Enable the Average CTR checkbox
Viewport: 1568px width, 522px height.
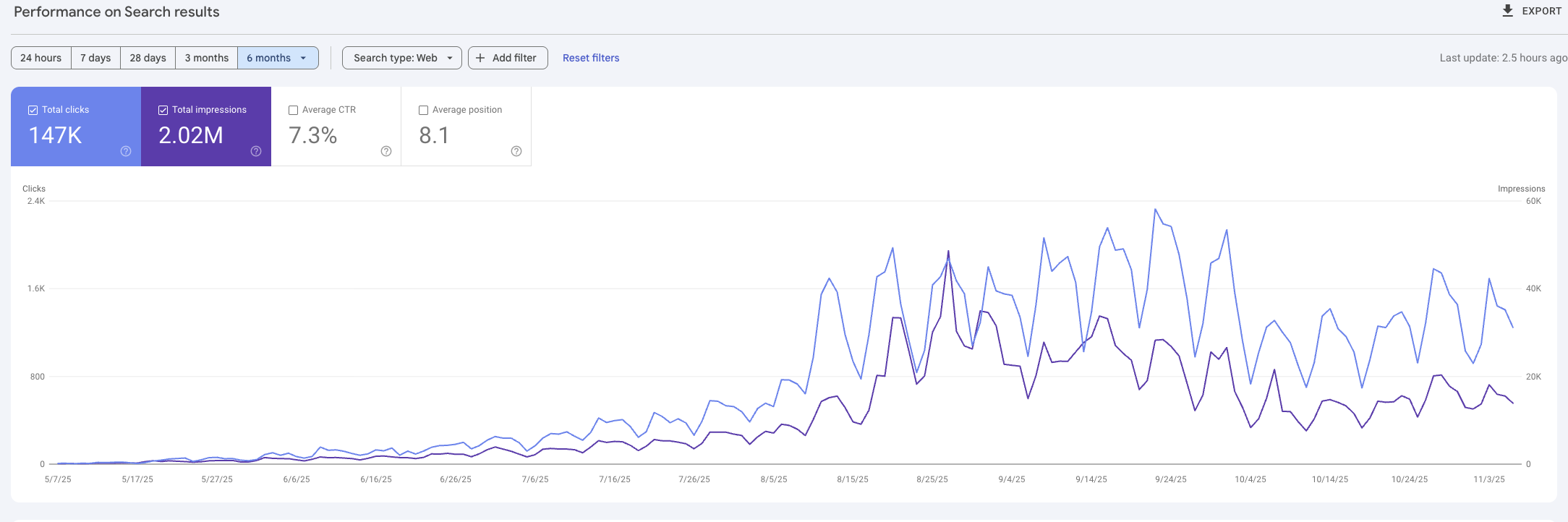point(293,110)
